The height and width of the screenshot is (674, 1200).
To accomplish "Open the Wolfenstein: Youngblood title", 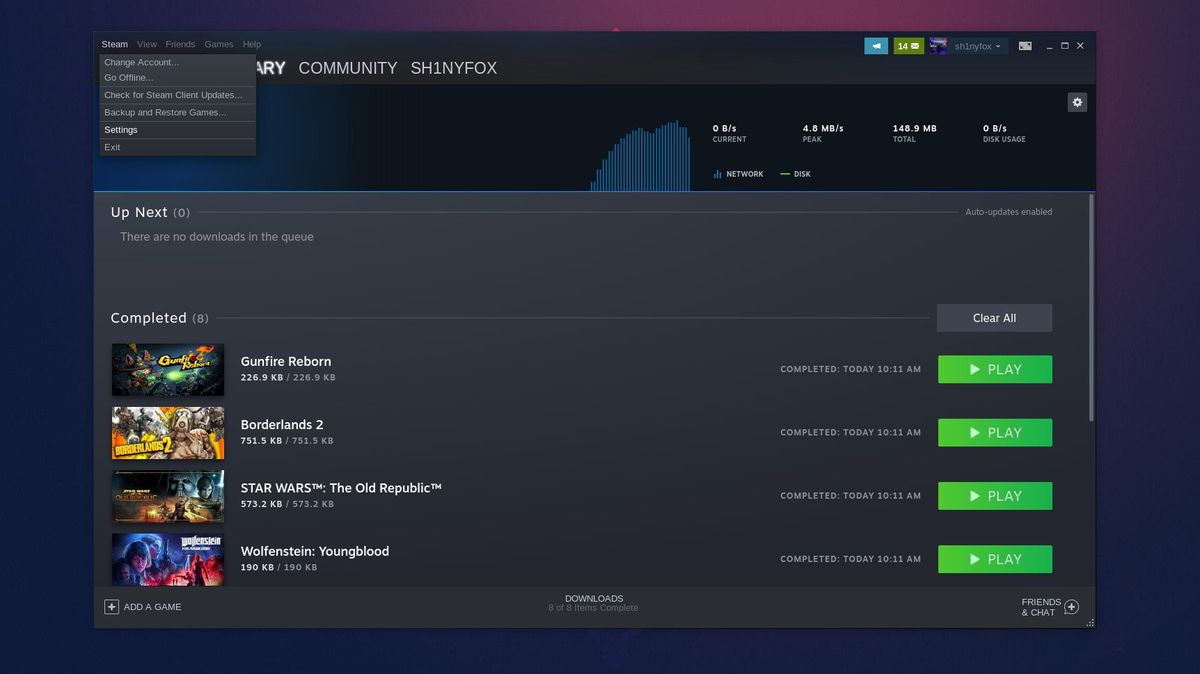I will pos(315,551).
